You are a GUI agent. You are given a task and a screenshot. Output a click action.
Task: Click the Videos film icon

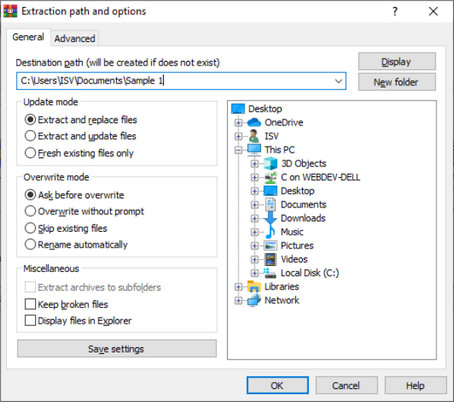click(x=270, y=259)
